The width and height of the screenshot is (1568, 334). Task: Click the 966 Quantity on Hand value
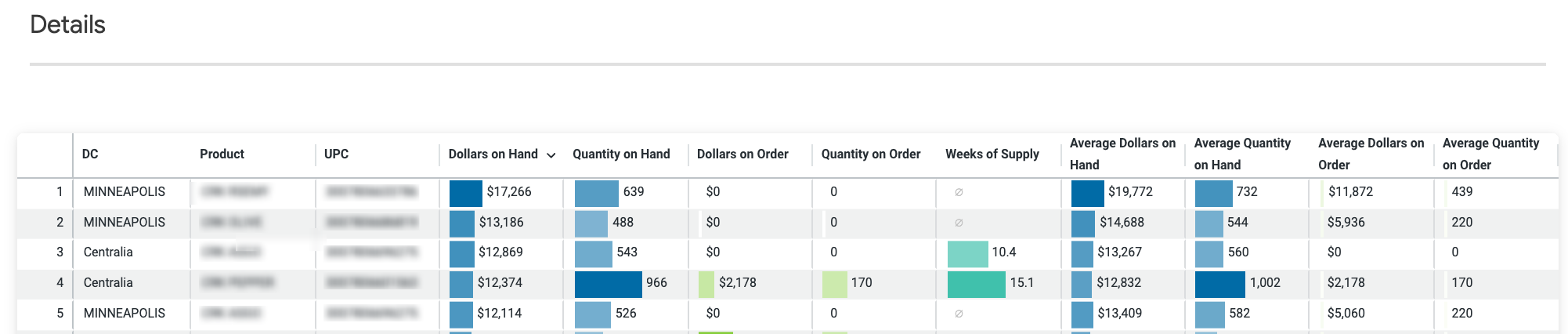656,282
